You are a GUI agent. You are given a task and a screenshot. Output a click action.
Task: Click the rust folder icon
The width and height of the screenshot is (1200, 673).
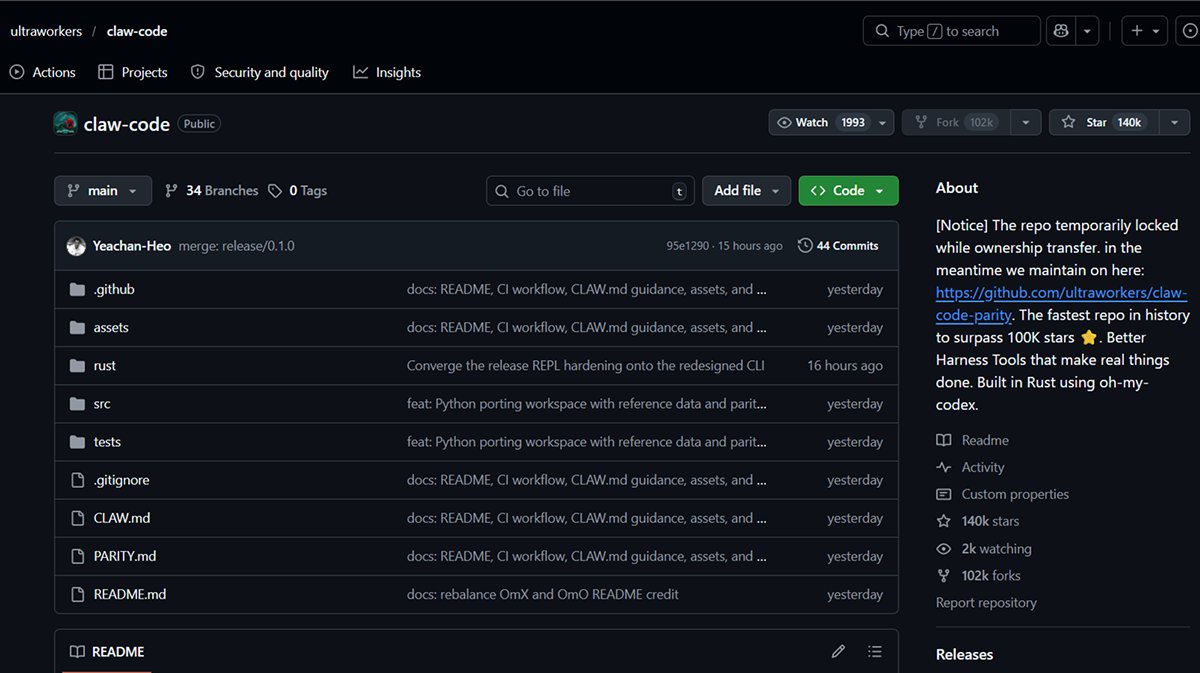(x=77, y=366)
